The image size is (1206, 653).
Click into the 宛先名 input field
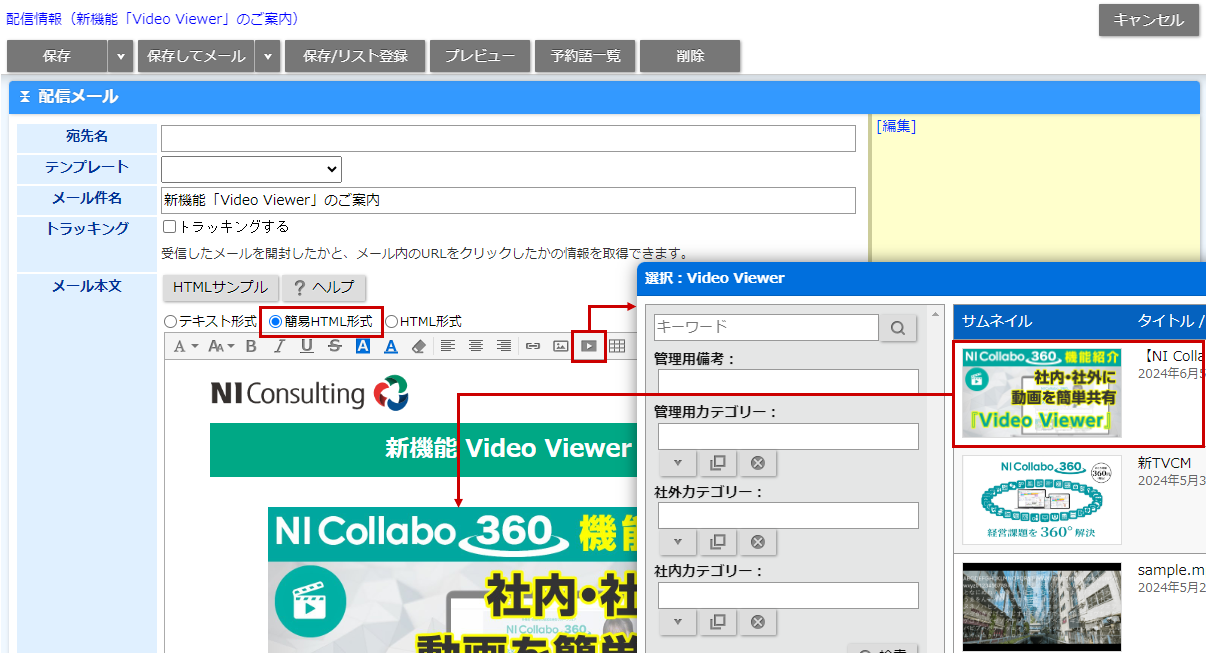[508, 138]
